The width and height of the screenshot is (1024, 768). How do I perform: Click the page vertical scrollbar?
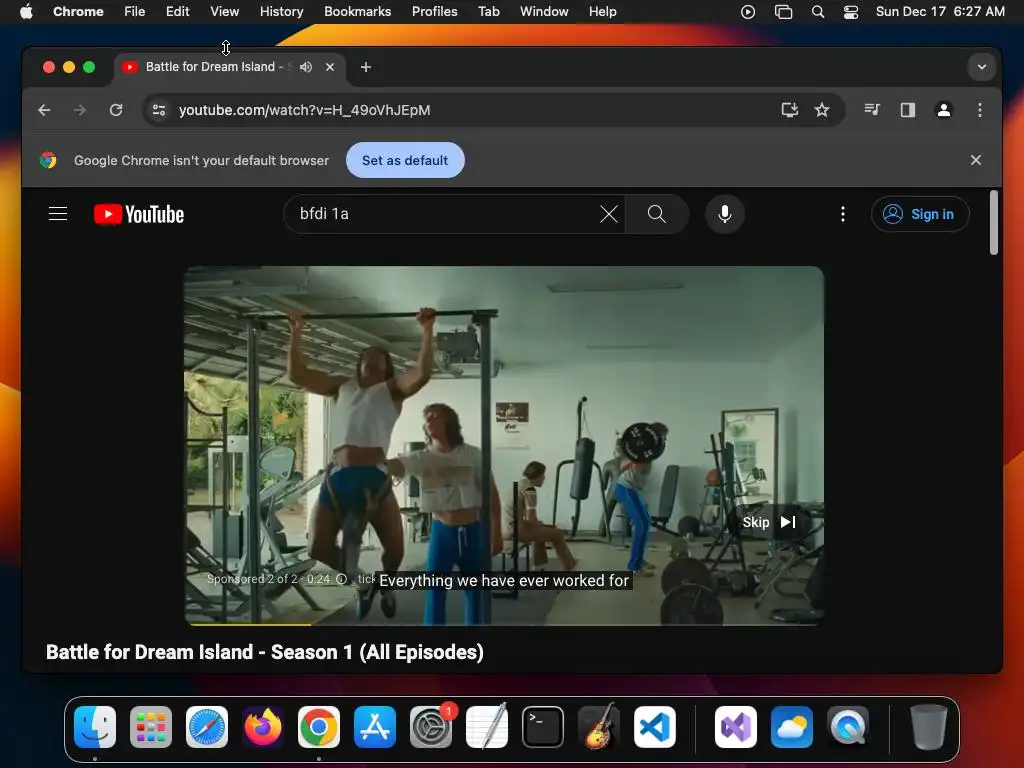993,222
